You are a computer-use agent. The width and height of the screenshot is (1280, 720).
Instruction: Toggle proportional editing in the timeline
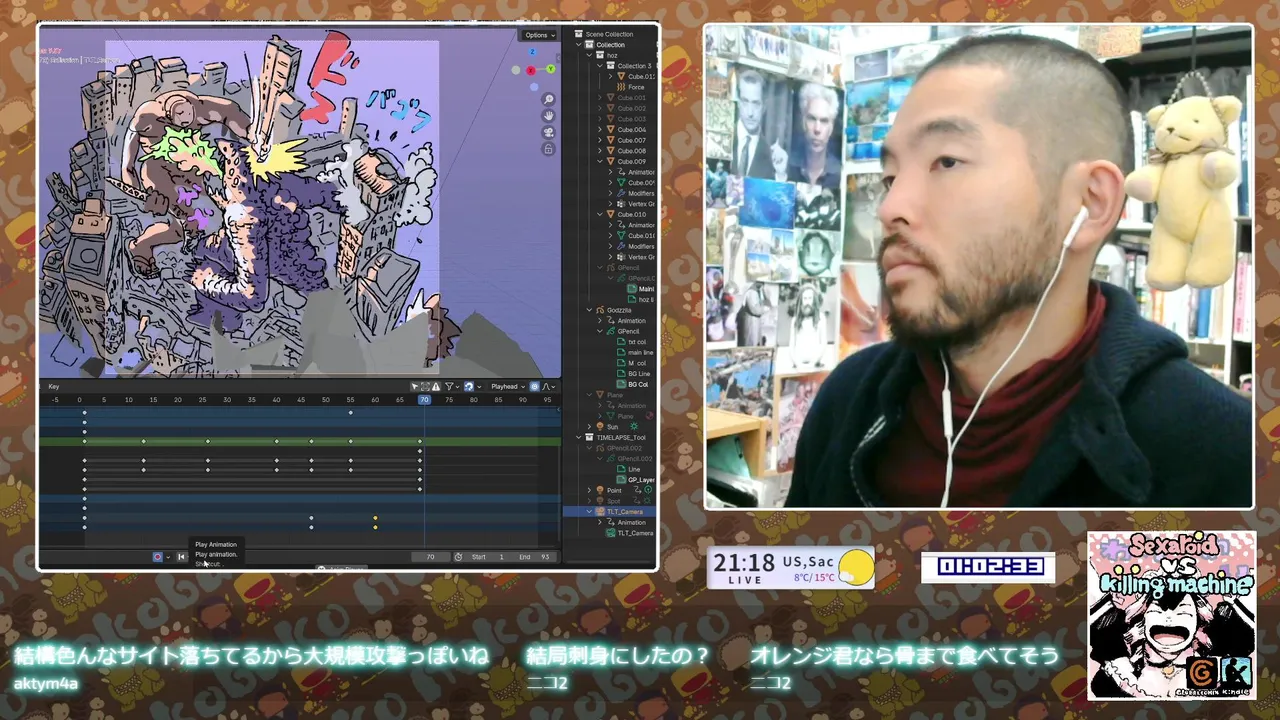tap(535, 387)
